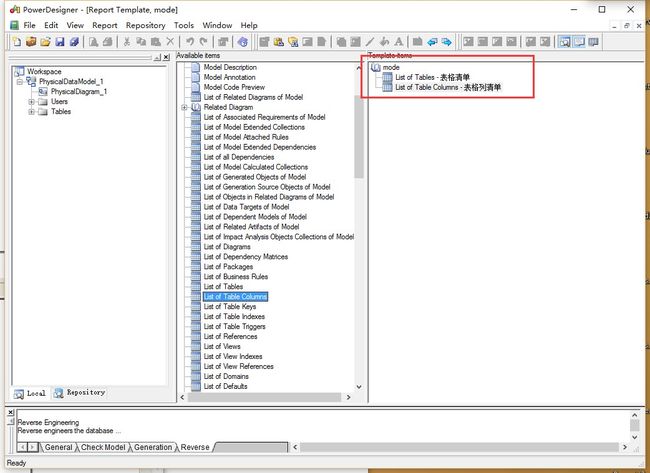Viewport: 650px width, 473px height.
Task: Open the Help menu
Action: tap(249, 25)
